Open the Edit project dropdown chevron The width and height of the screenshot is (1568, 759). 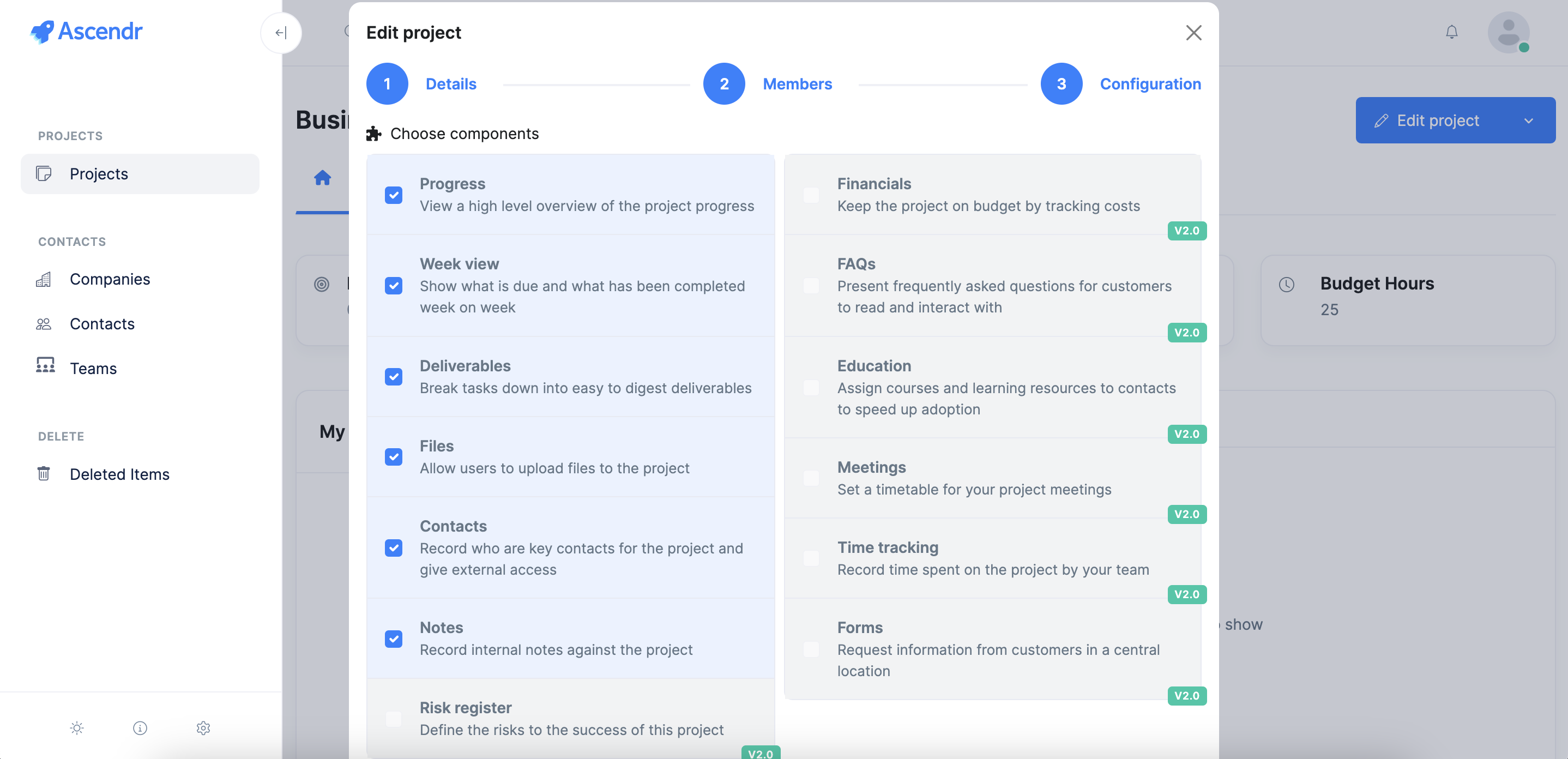(1530, 120)
